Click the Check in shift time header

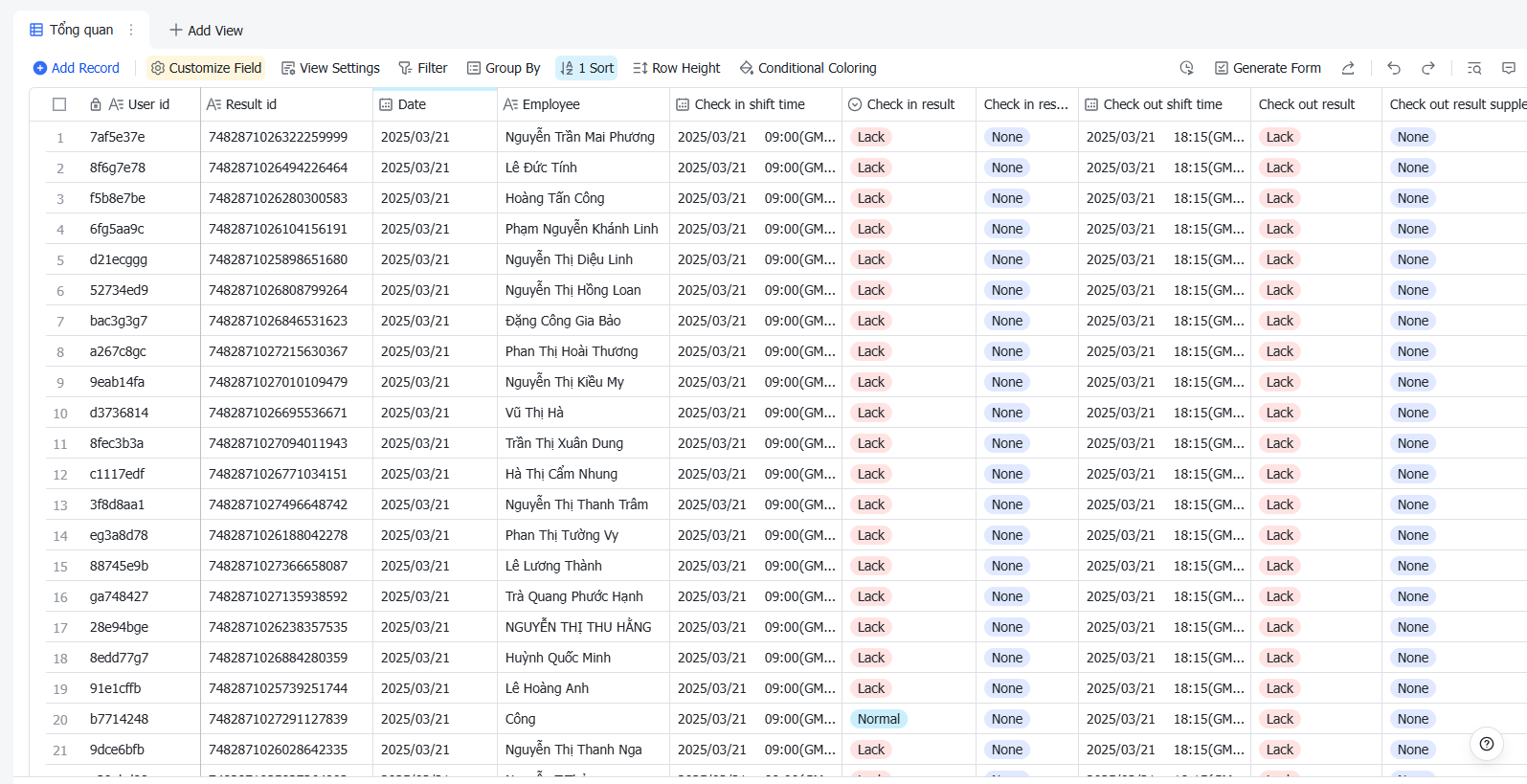click(755, 104)
